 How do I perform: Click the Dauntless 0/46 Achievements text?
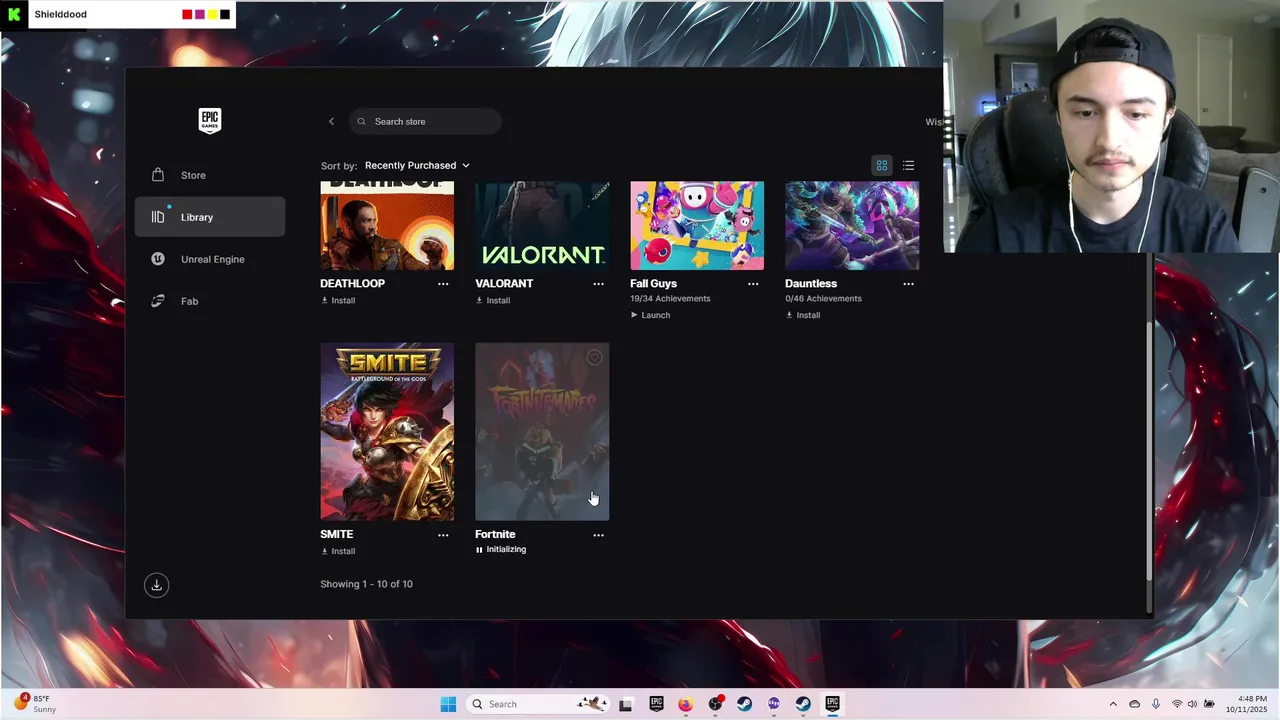pos(823,299)
